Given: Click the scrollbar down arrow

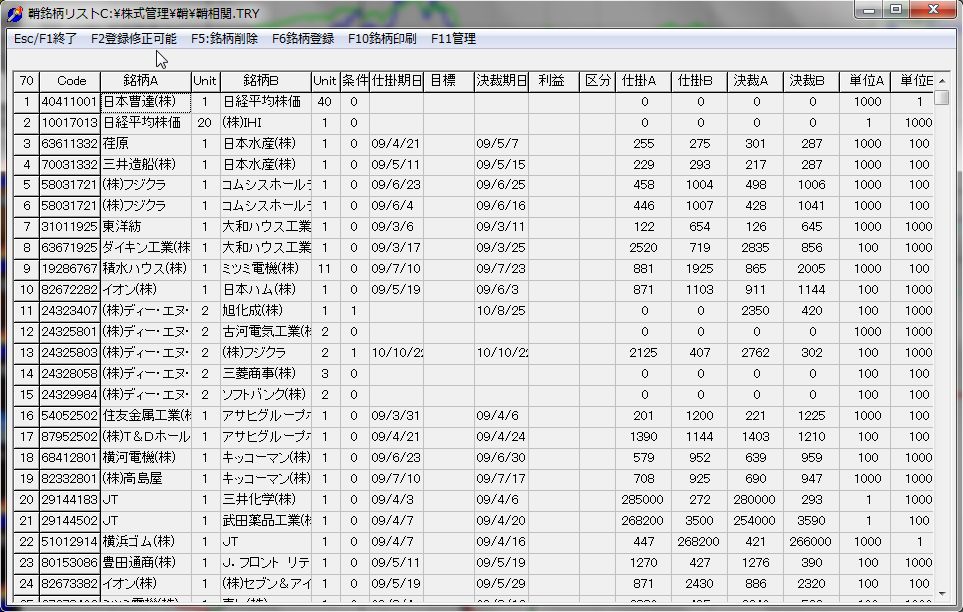Looking at the screenshot, I should point(942,594).
